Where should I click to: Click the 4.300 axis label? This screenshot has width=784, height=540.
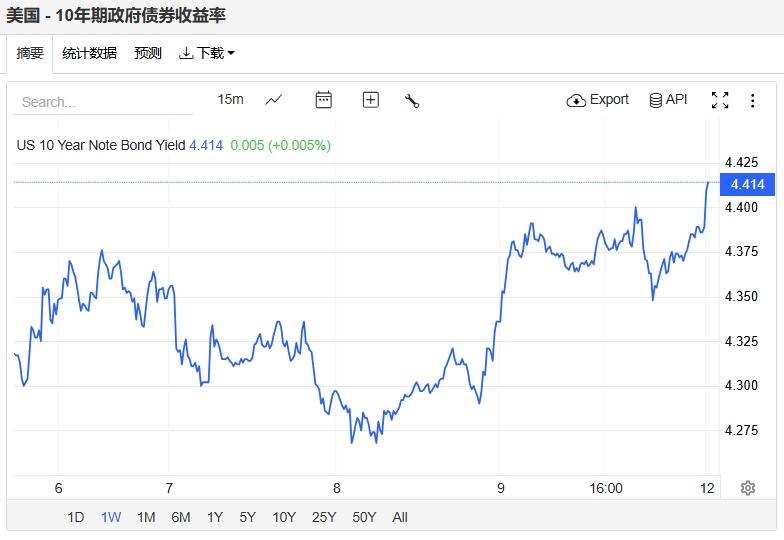point(742,386)
